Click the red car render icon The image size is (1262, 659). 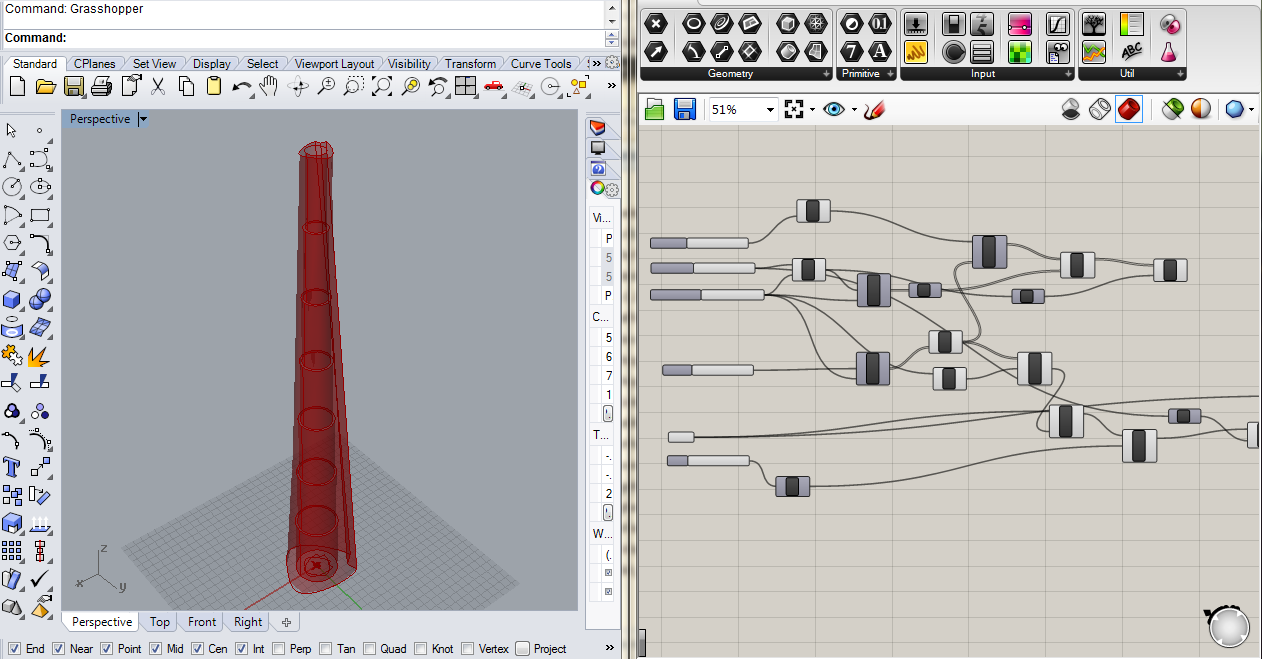(493, 87)
